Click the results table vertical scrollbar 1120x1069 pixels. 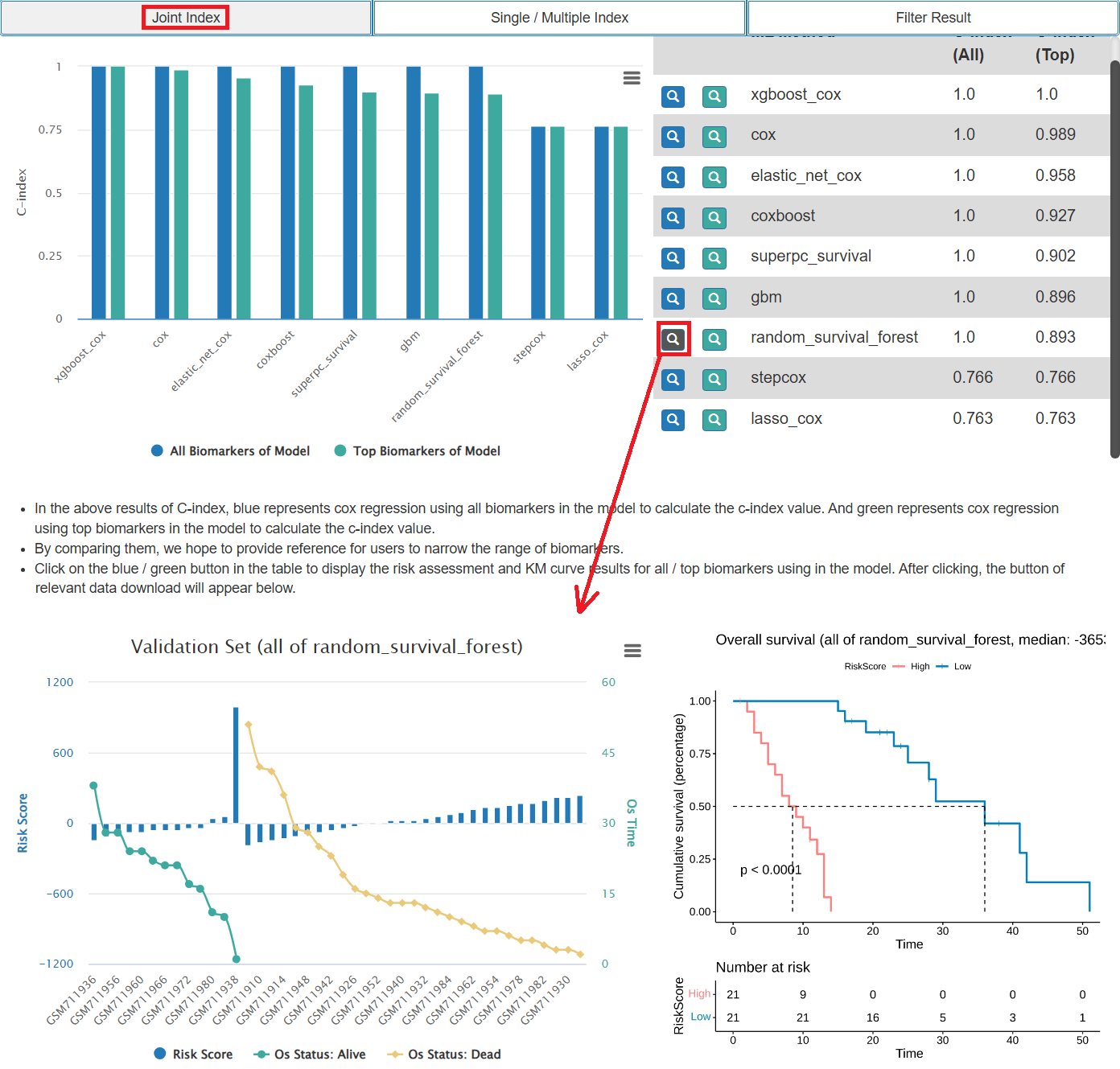[1114, 257]
